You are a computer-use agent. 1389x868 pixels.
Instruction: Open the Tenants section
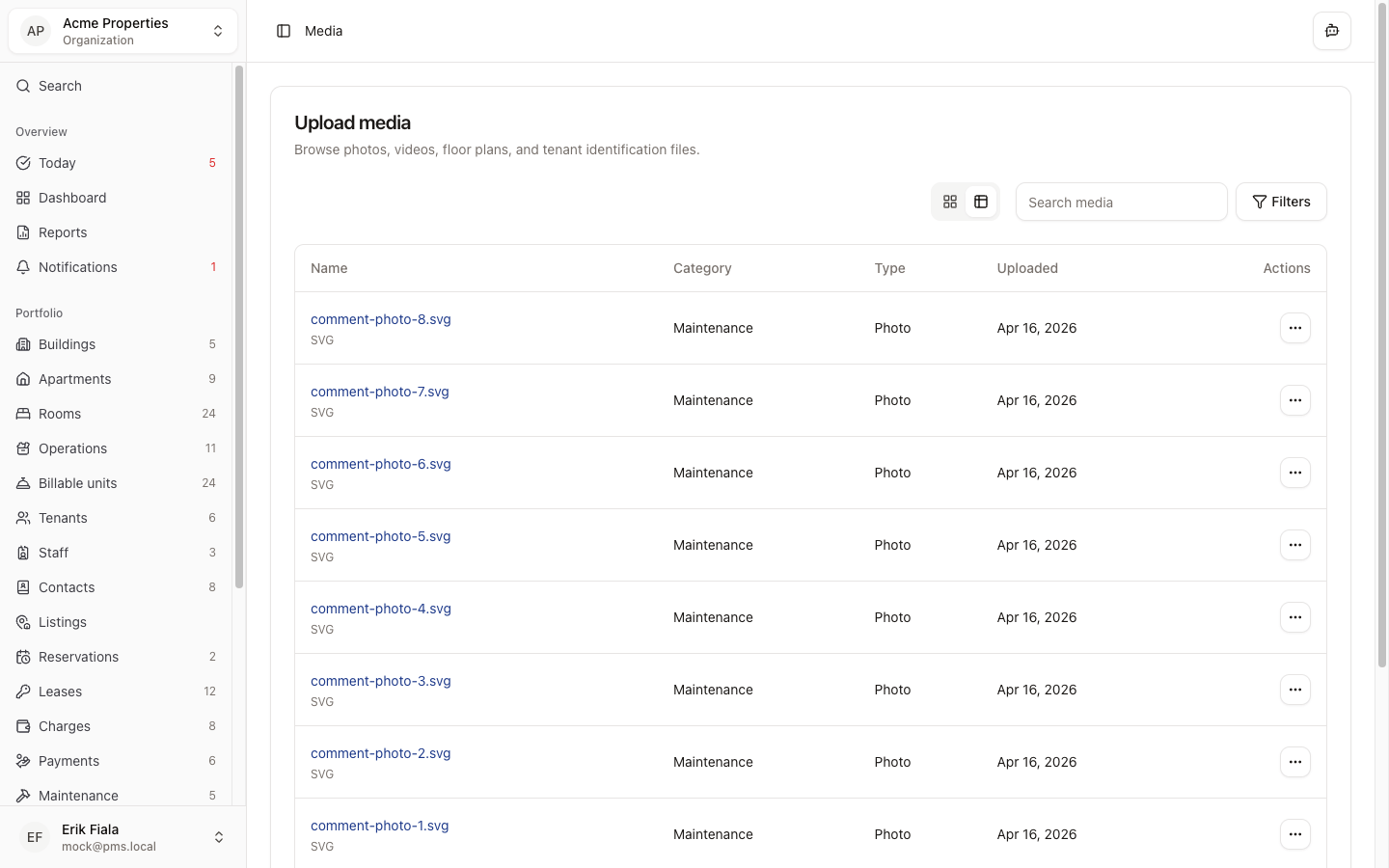click(63, 518)
